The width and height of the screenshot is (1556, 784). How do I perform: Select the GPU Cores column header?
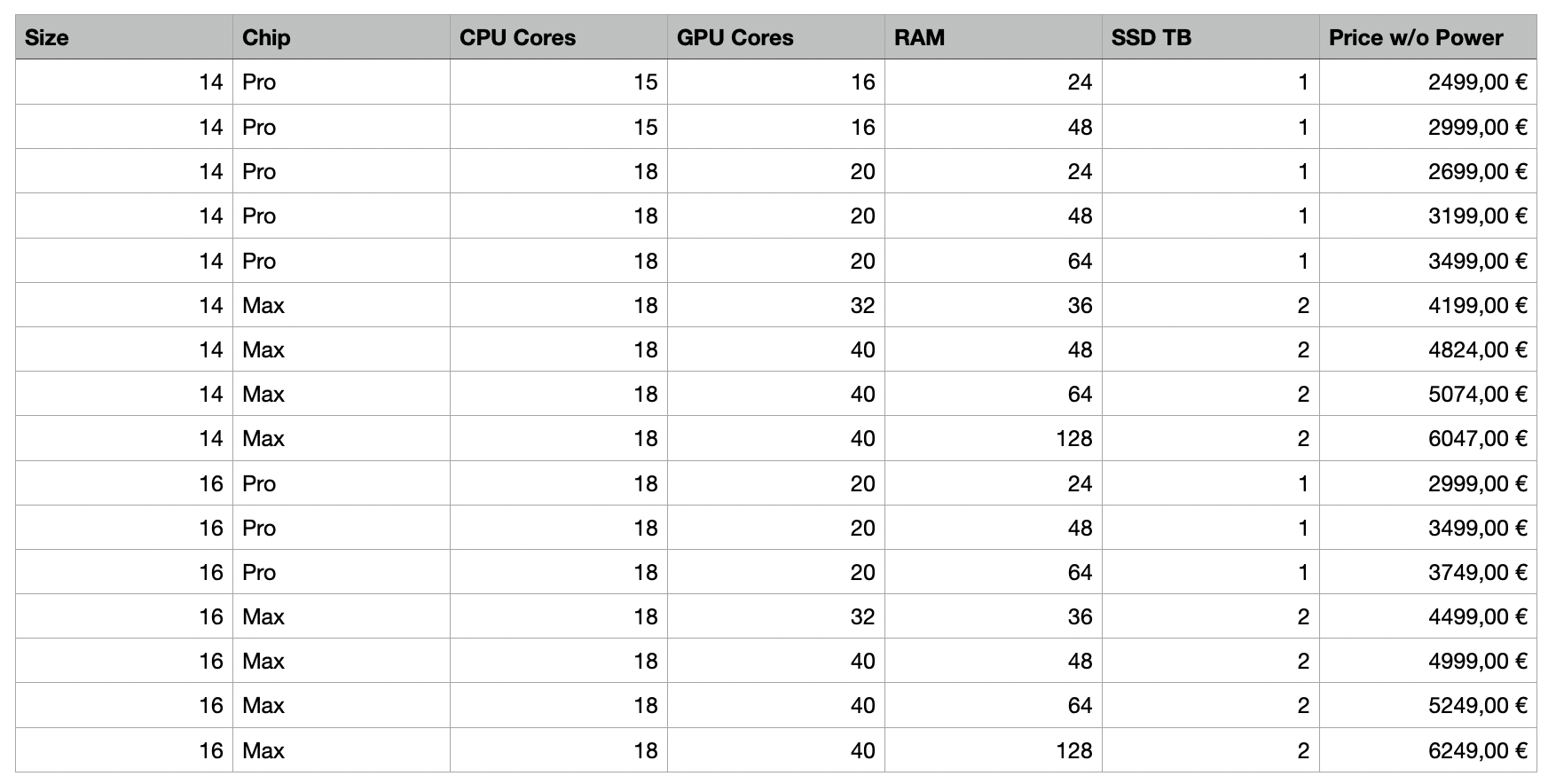[x=775, y=37]
